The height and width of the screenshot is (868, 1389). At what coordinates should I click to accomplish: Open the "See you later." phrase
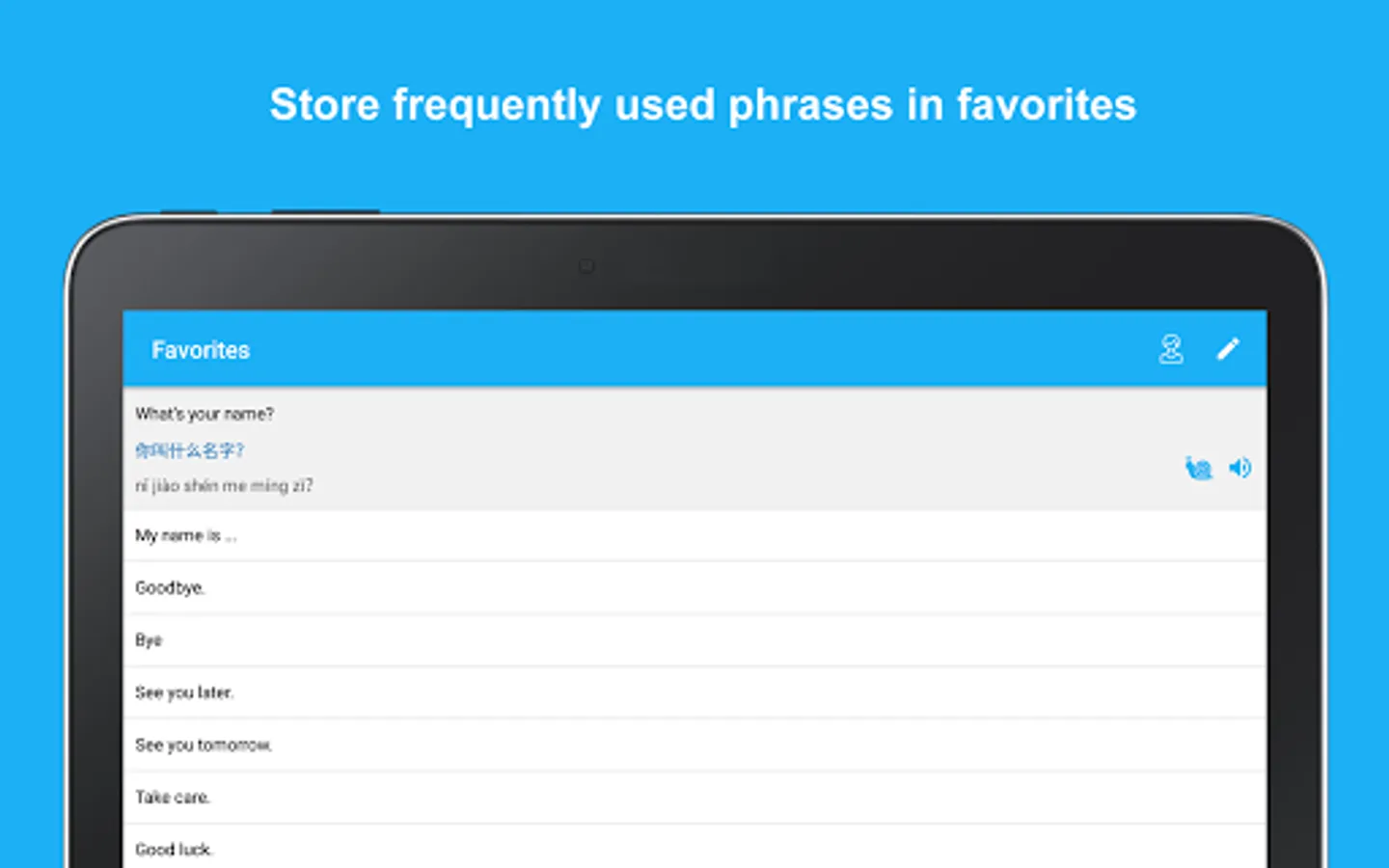point(184,692)
